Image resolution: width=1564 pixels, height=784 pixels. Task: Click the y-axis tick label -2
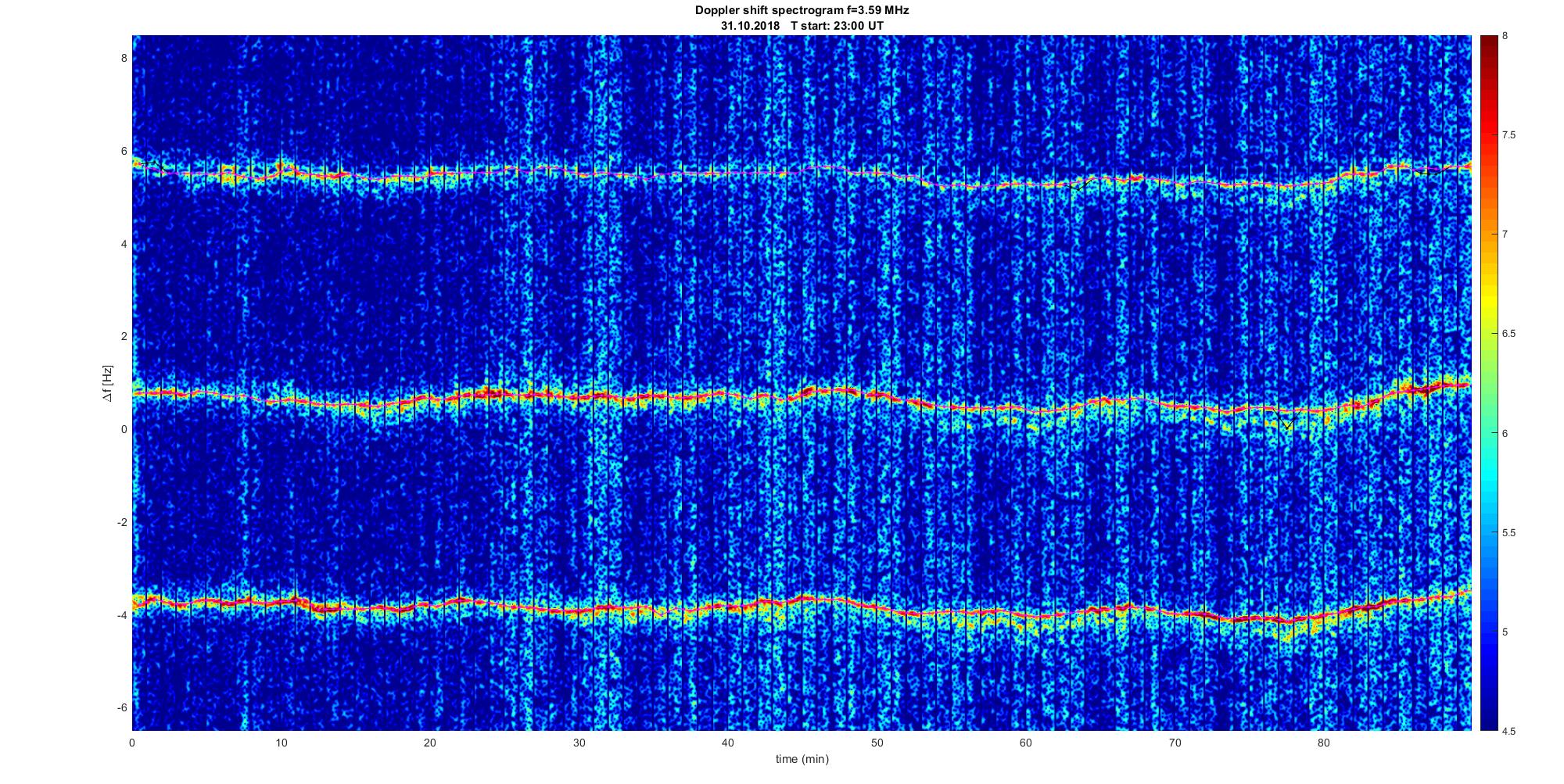122,522
